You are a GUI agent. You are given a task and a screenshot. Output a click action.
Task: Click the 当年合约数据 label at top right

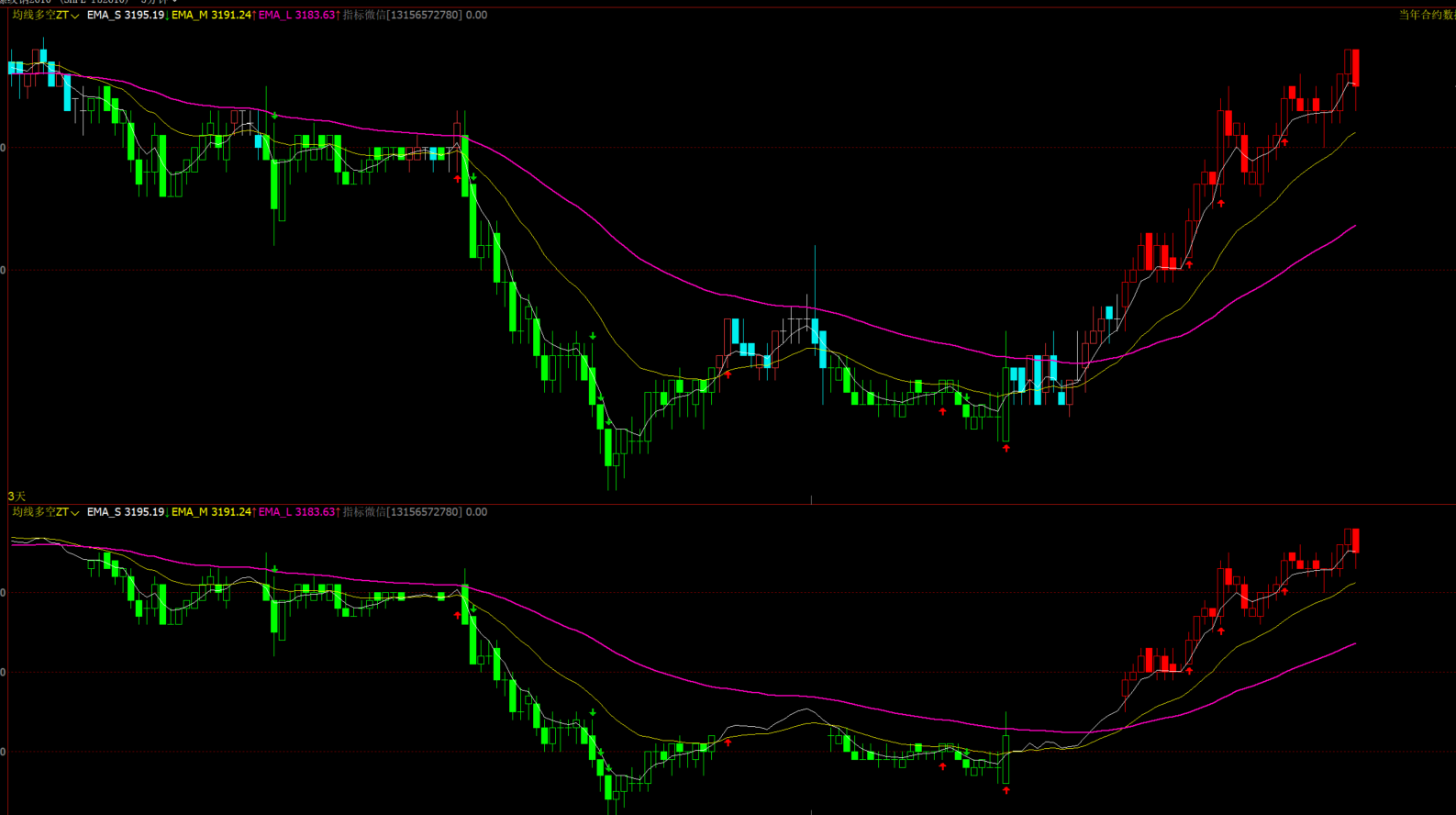coord(1427,16)
